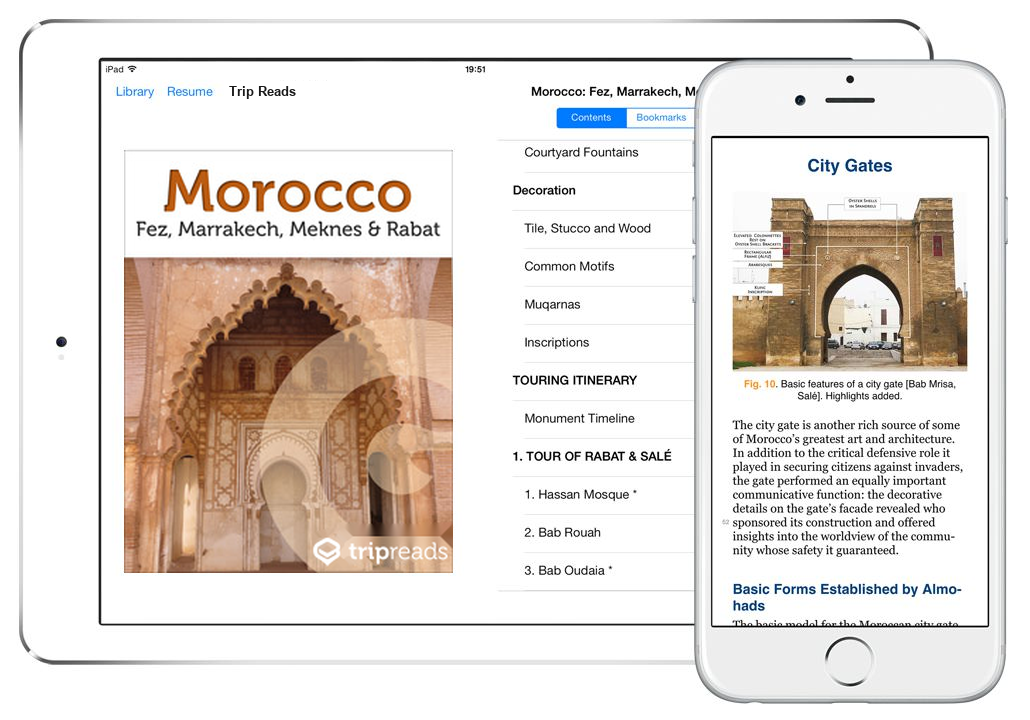Tap the iPad Wi-Fi status icon

(132, 69)
